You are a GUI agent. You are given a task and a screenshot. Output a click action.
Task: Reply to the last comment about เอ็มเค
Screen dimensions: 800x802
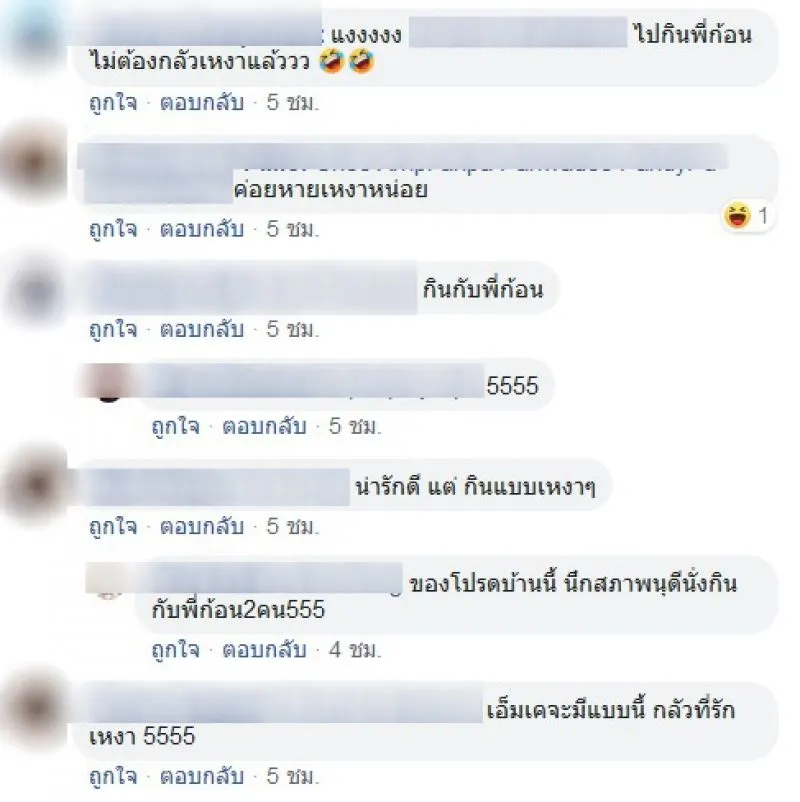[x=202, y=776]
